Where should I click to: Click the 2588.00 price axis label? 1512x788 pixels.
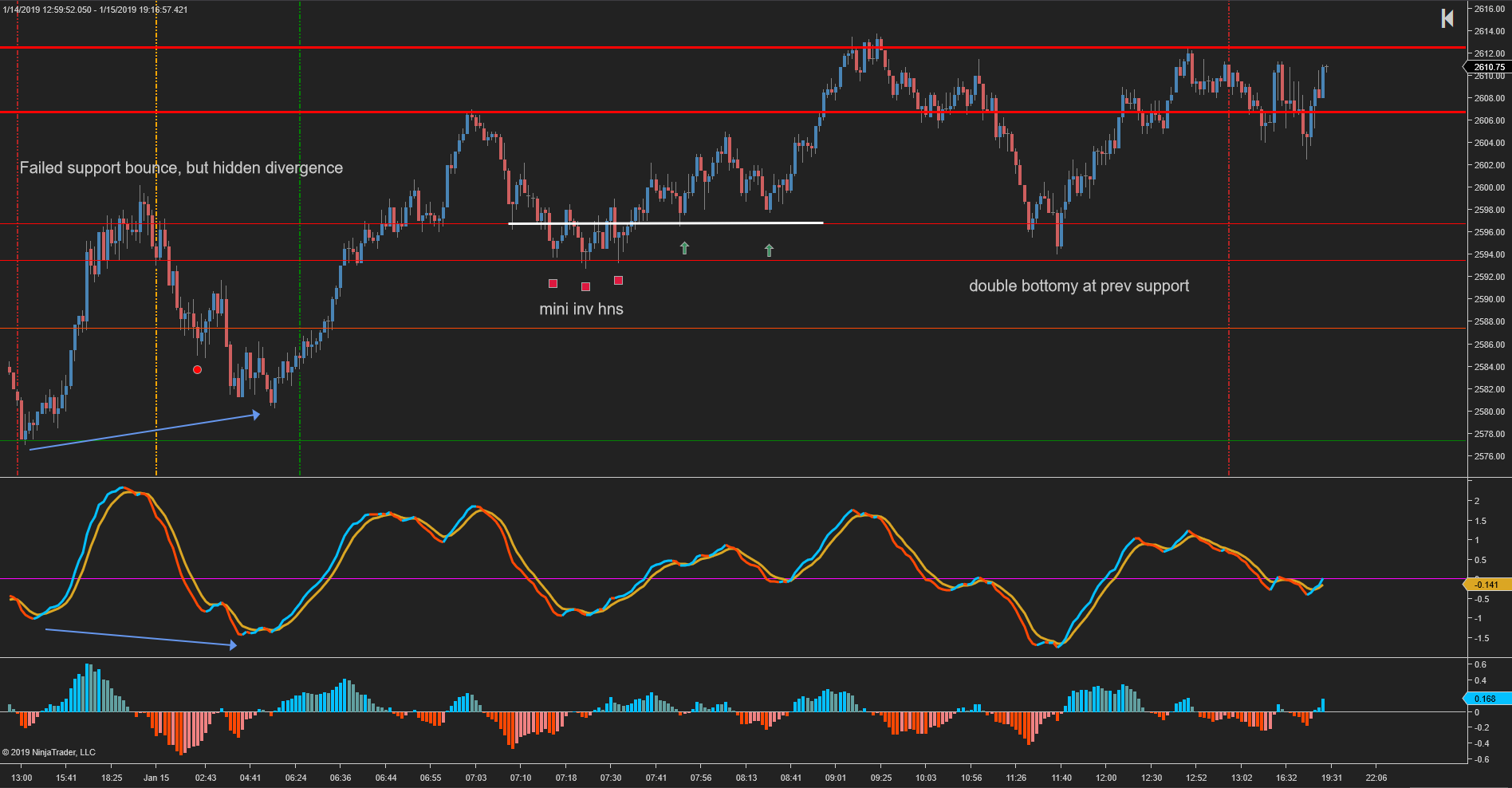pyautogui.click(x=1490, y=321)
